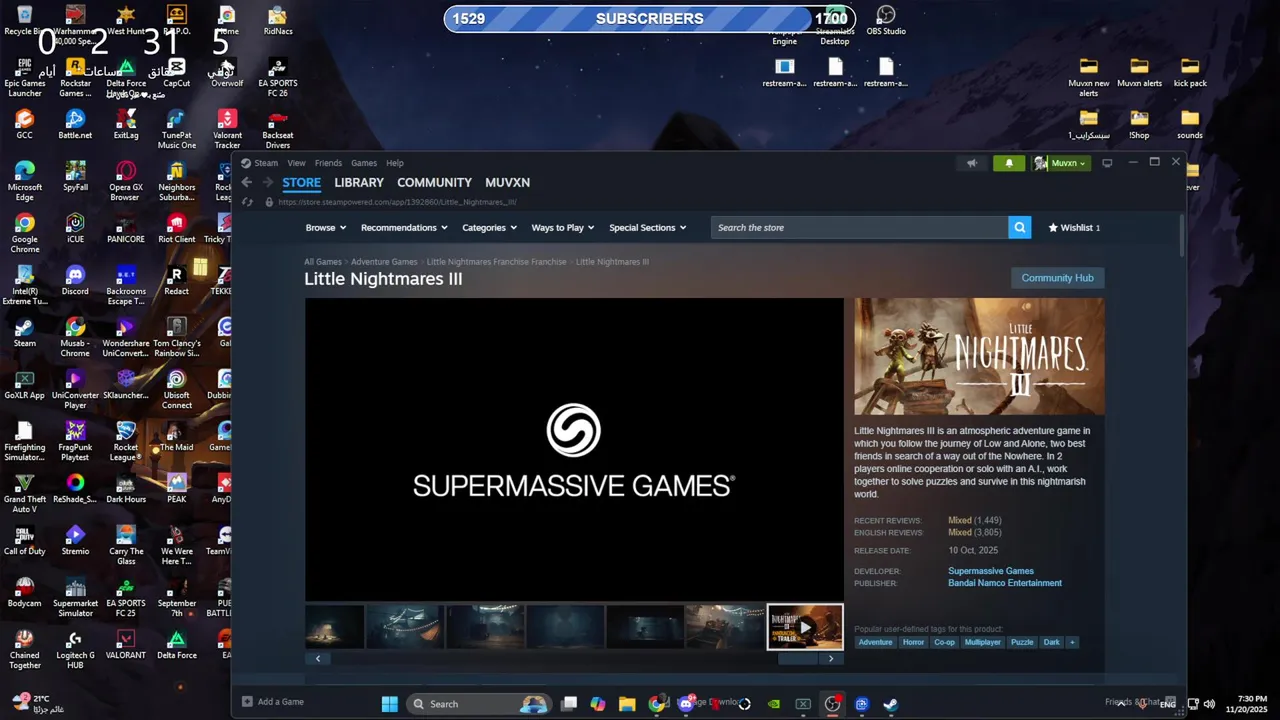Switch to the MUVXN profile tab
Screen dimensions: 1280x720
pyautogui.click(x=507, y=182)
